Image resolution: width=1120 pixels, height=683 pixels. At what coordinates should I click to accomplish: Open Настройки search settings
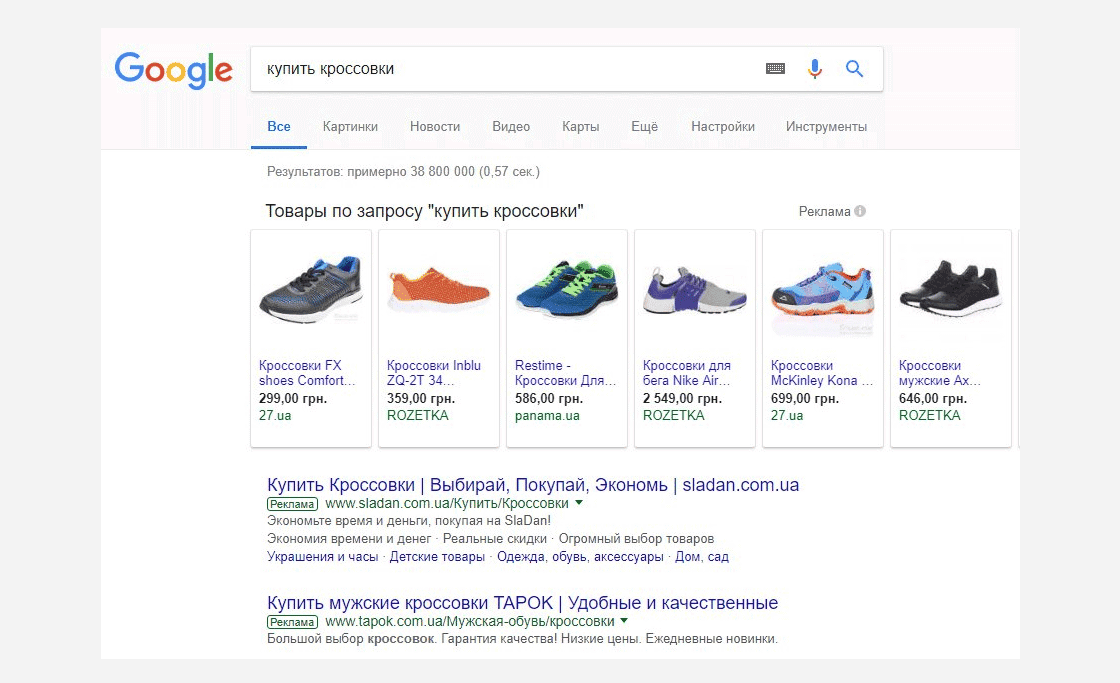coord(723,126)
